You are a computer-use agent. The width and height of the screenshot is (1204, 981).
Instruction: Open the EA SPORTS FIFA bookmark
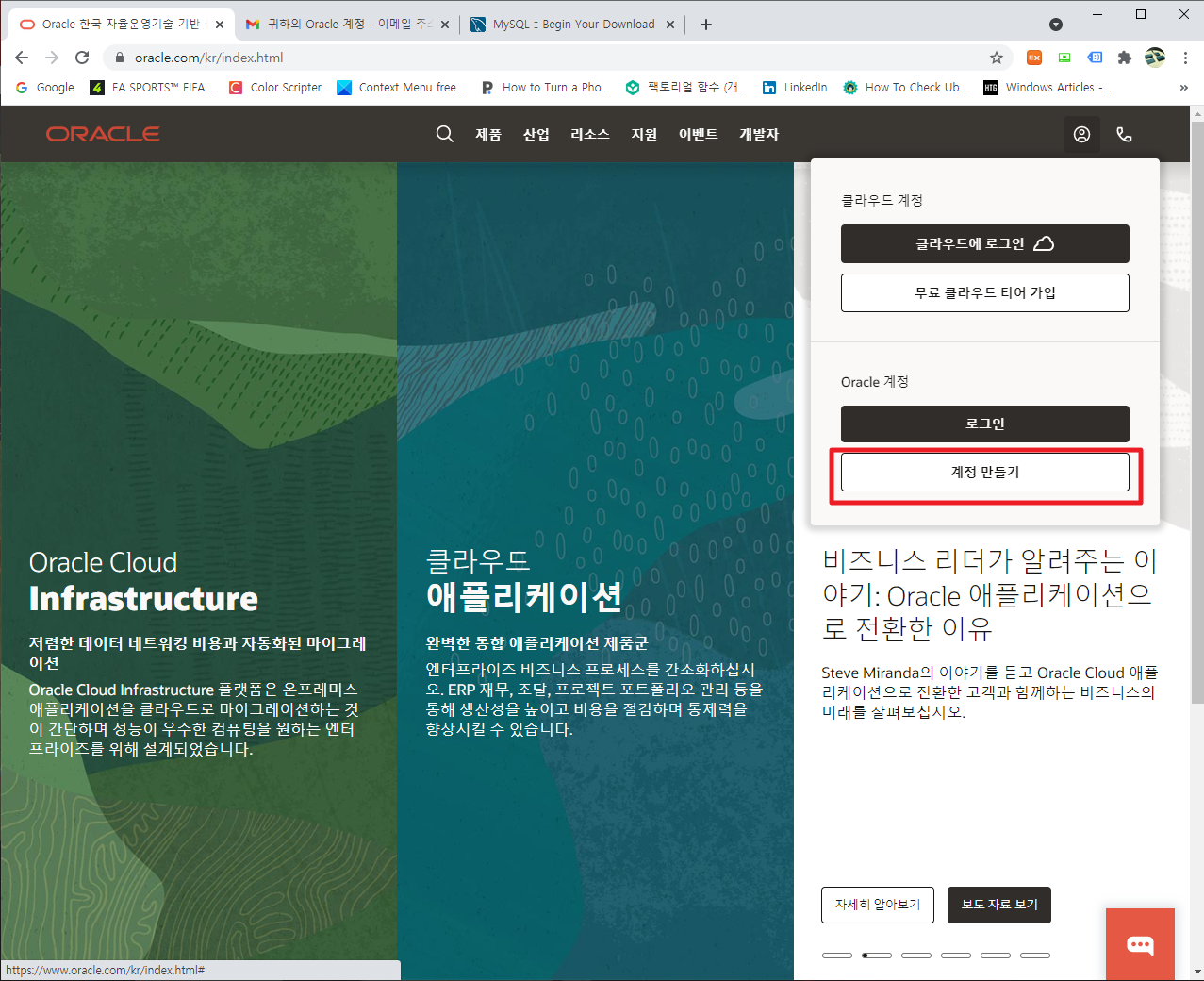point(152,88)
